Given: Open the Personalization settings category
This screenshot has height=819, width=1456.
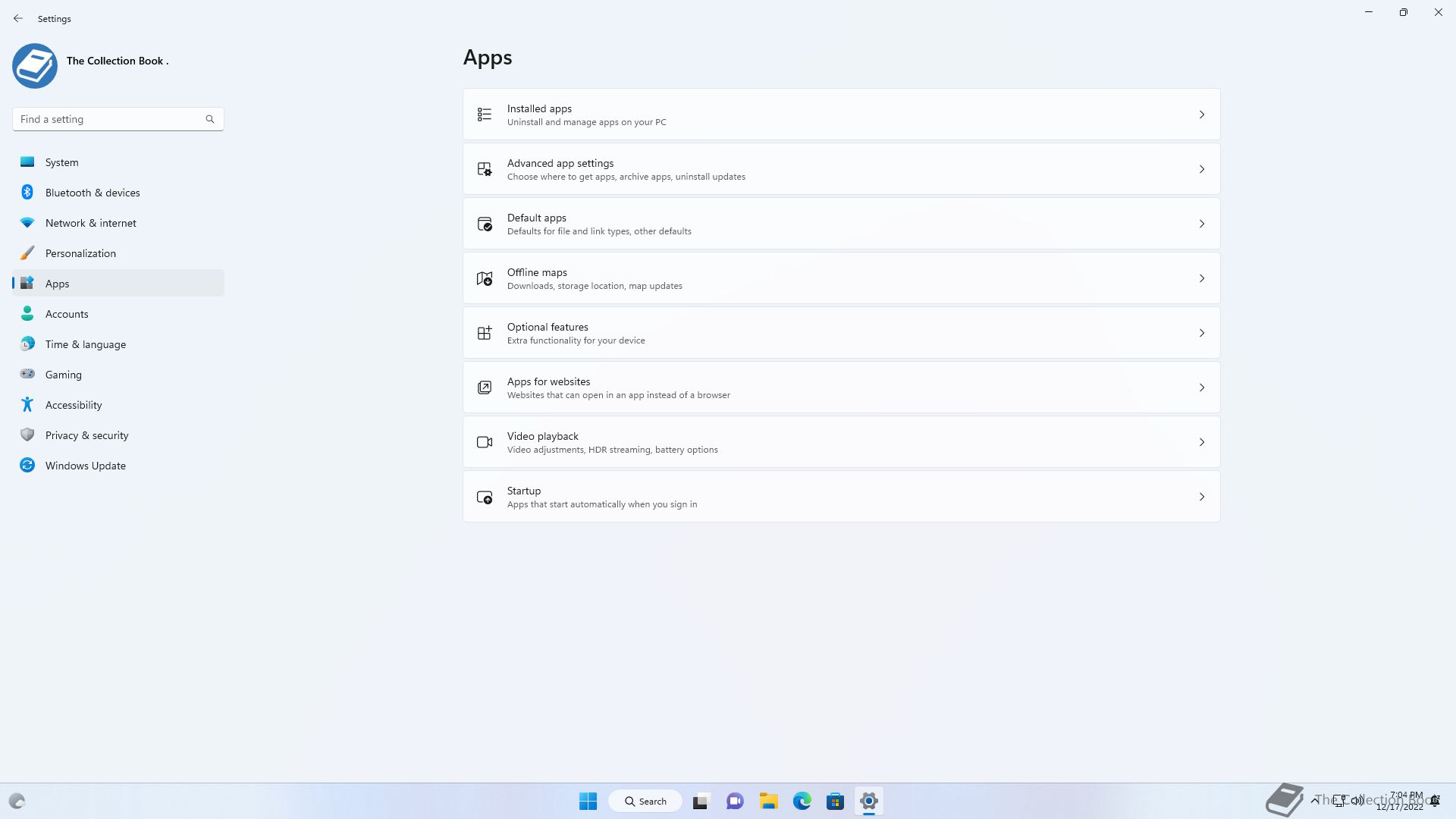Looking at the screenshot, I should (x=80, y=253).
